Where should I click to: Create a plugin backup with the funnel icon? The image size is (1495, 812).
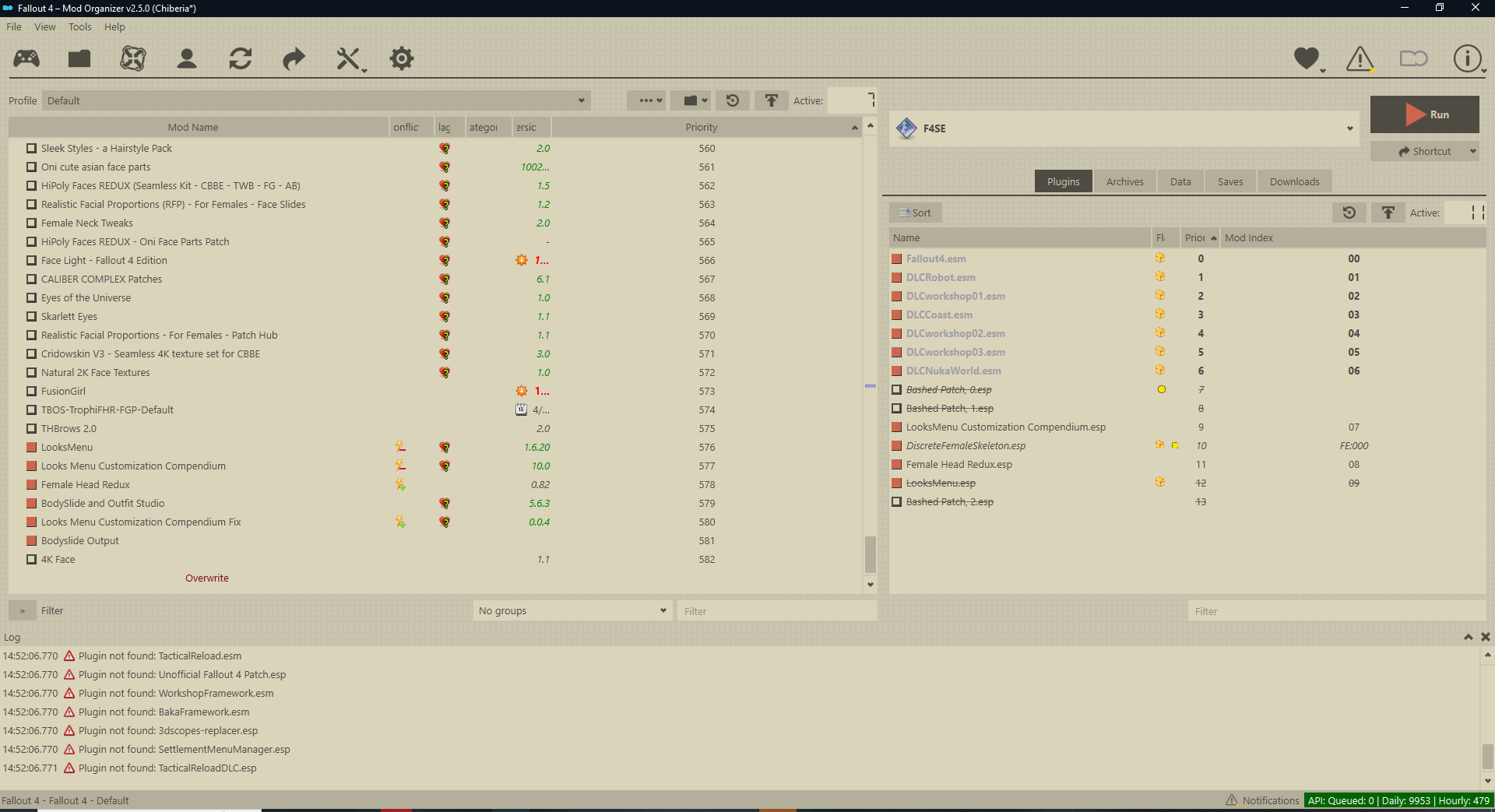coord(1388,212)
